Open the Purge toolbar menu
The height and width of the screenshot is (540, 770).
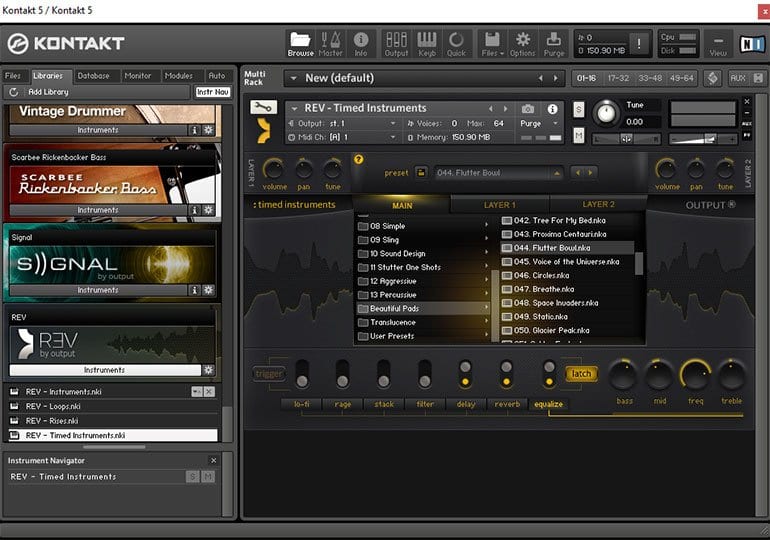(554, 43)
